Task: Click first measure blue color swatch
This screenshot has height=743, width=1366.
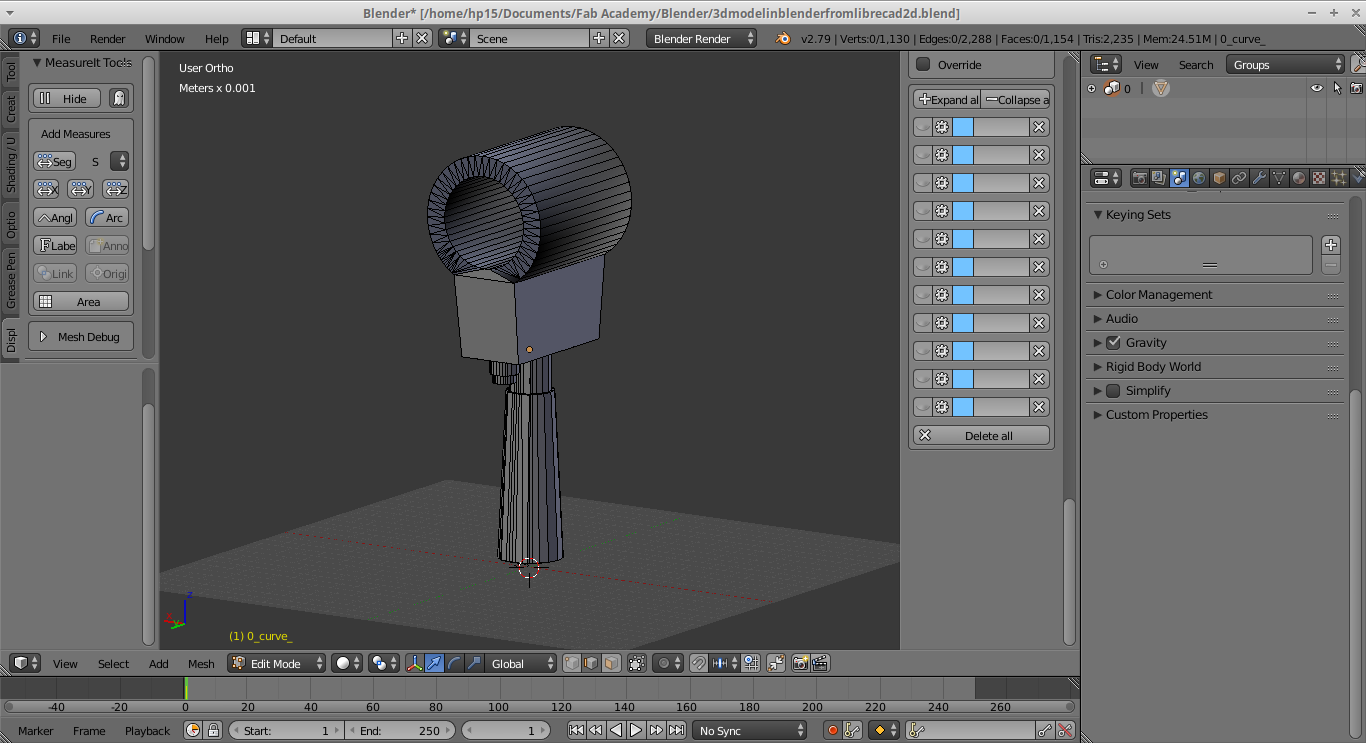Action: click(963, 127)
